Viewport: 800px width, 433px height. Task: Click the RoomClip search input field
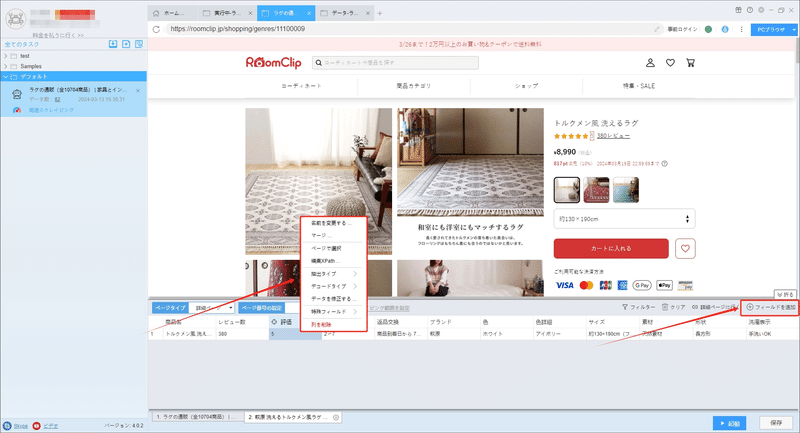(395, 63)
